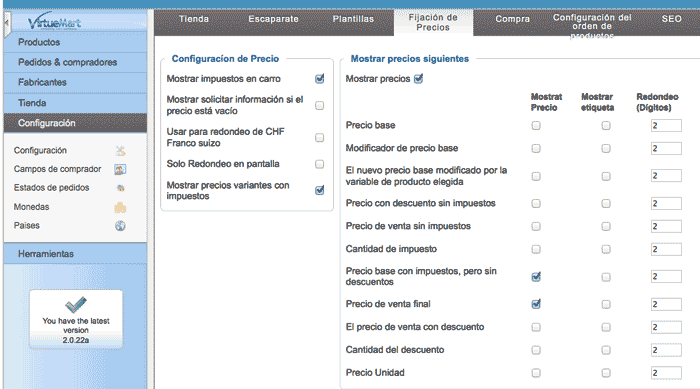
Task: Collapse the sidebar with the left arrow handle
Action: point(6,23)
